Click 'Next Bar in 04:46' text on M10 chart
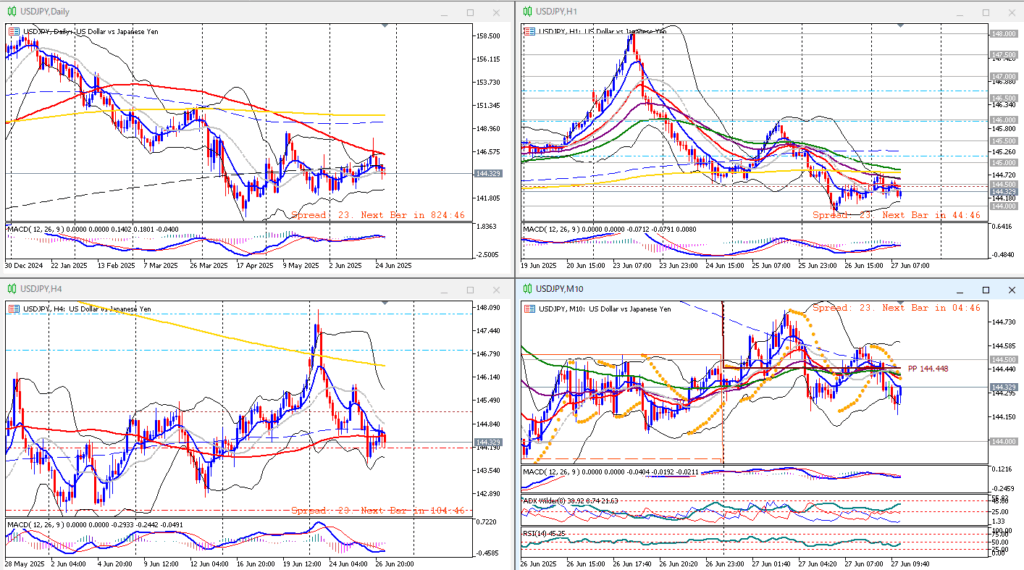 (931, 308)
